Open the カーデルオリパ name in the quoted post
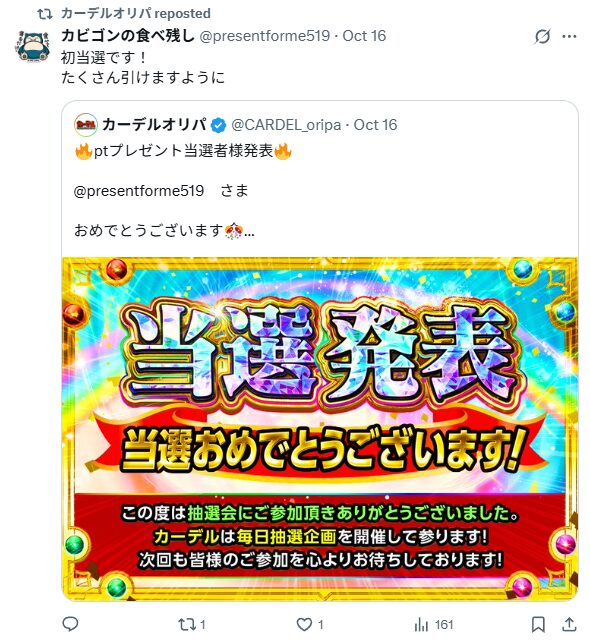 coord(155,125)
